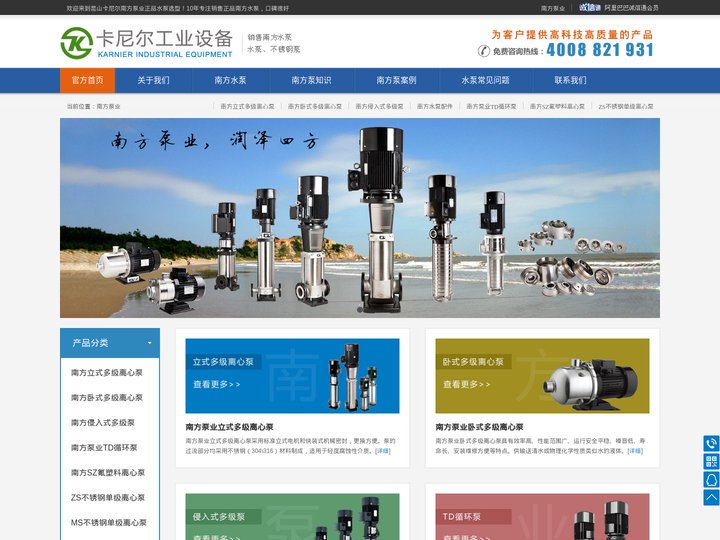Screen dimensions: 720x540
Task: Click title 南方泵业立式多级离心泵
Action: [x=229, y=427]
